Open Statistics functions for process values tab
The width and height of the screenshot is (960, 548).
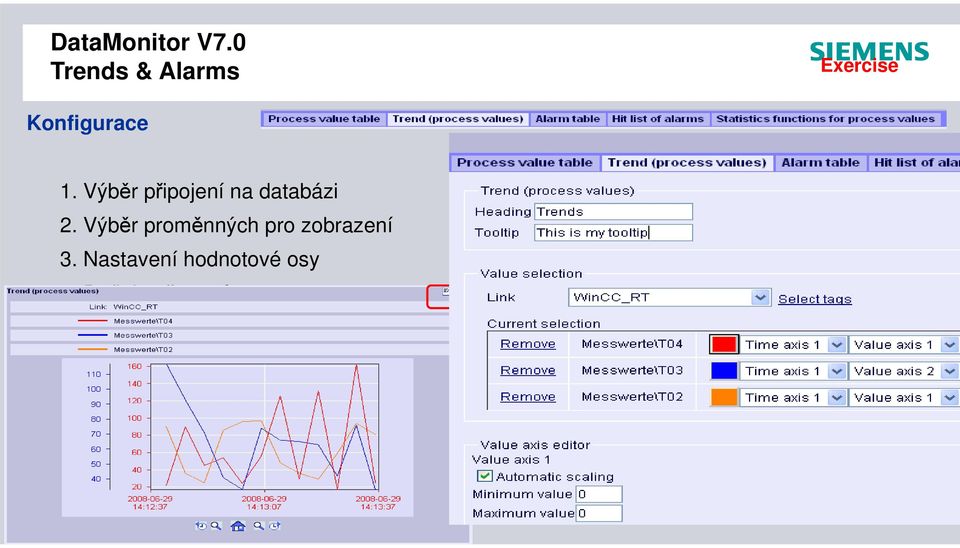(825, 119)
